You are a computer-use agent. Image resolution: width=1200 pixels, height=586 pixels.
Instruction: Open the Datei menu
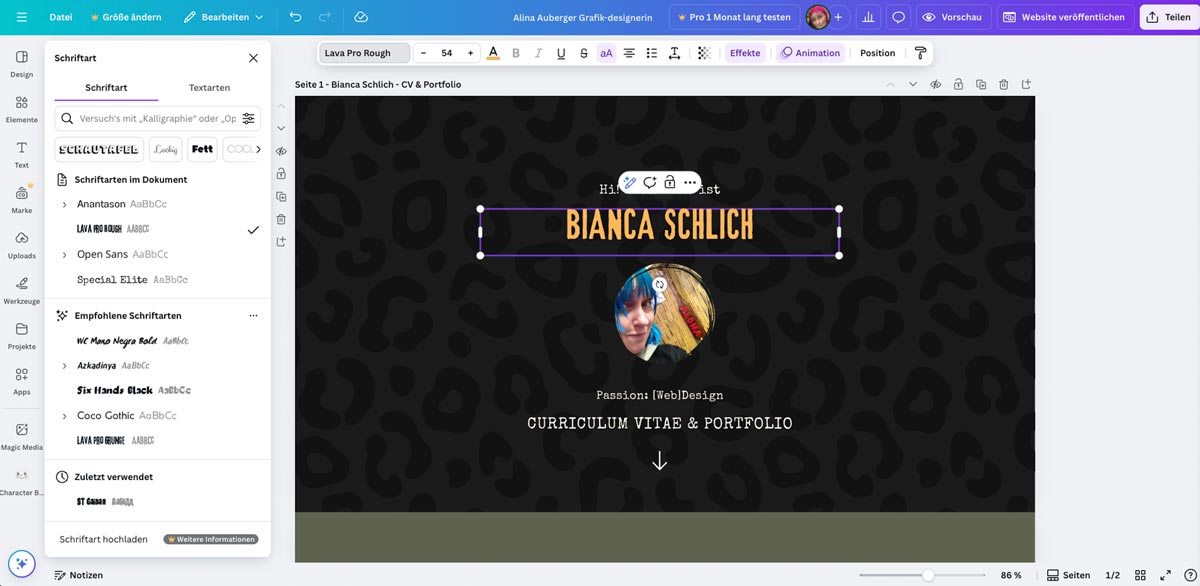click(61, 17)
